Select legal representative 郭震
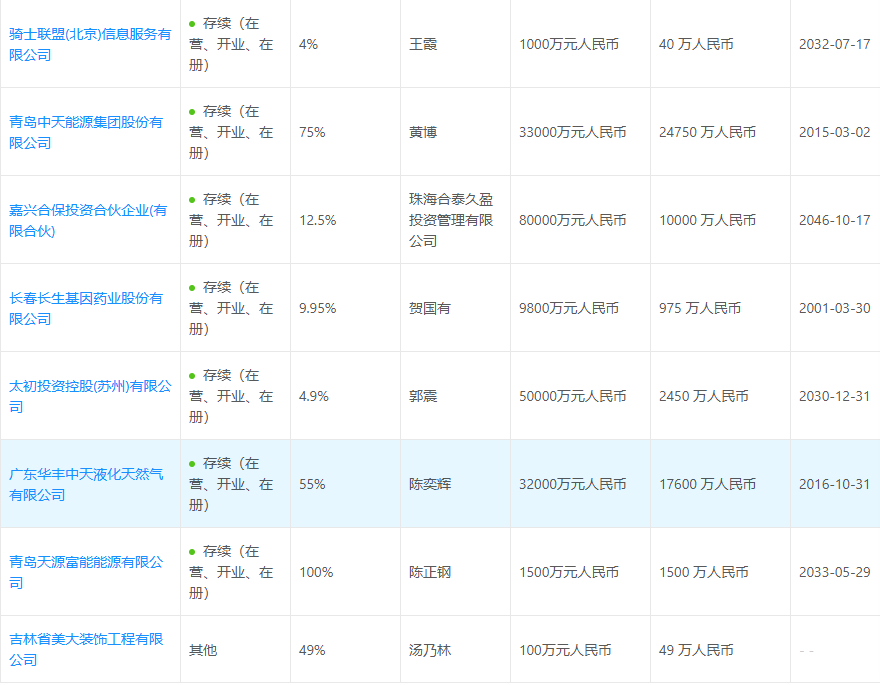880x685 pixels. 423,397
